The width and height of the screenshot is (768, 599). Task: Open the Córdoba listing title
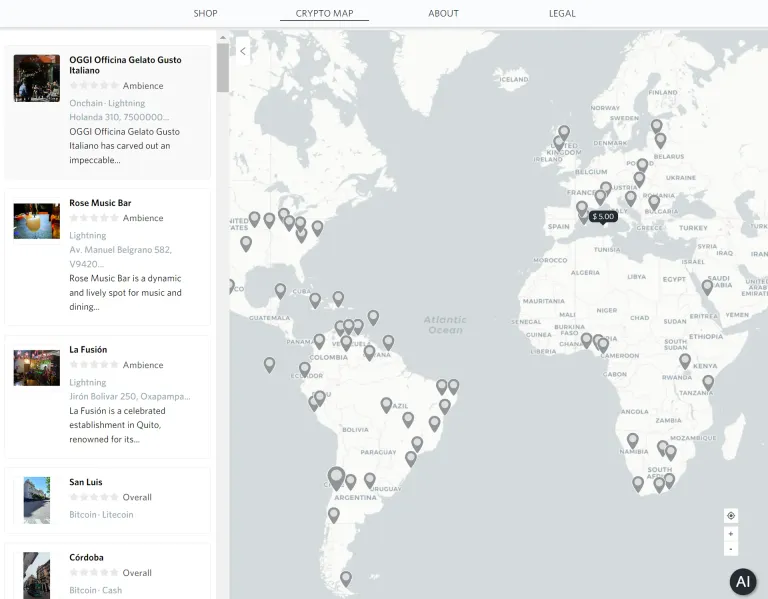86,557
